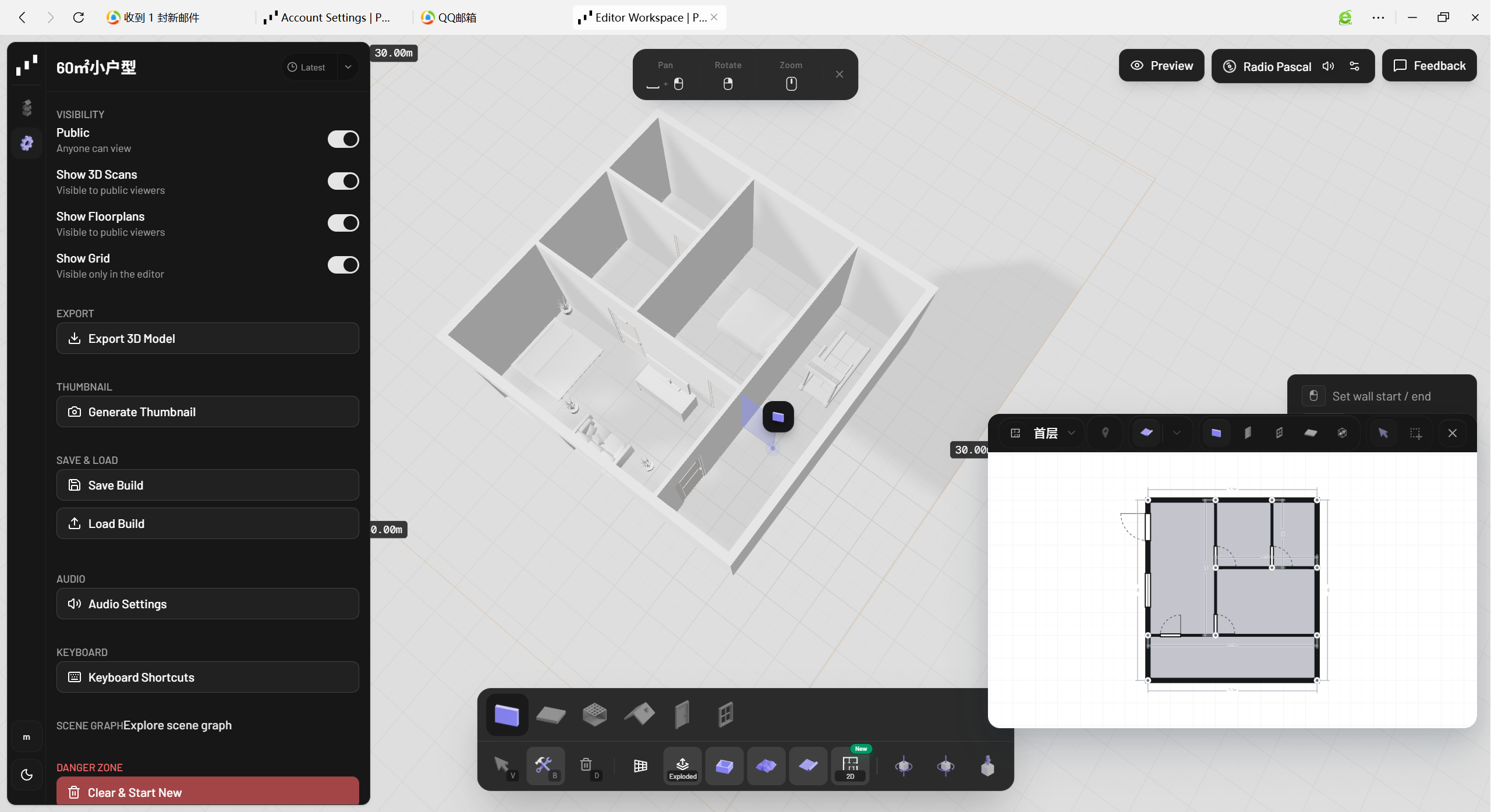Toggle Show Floorplans switch
This screenshot has width=1491, height=812.
[x=343, y=224]
